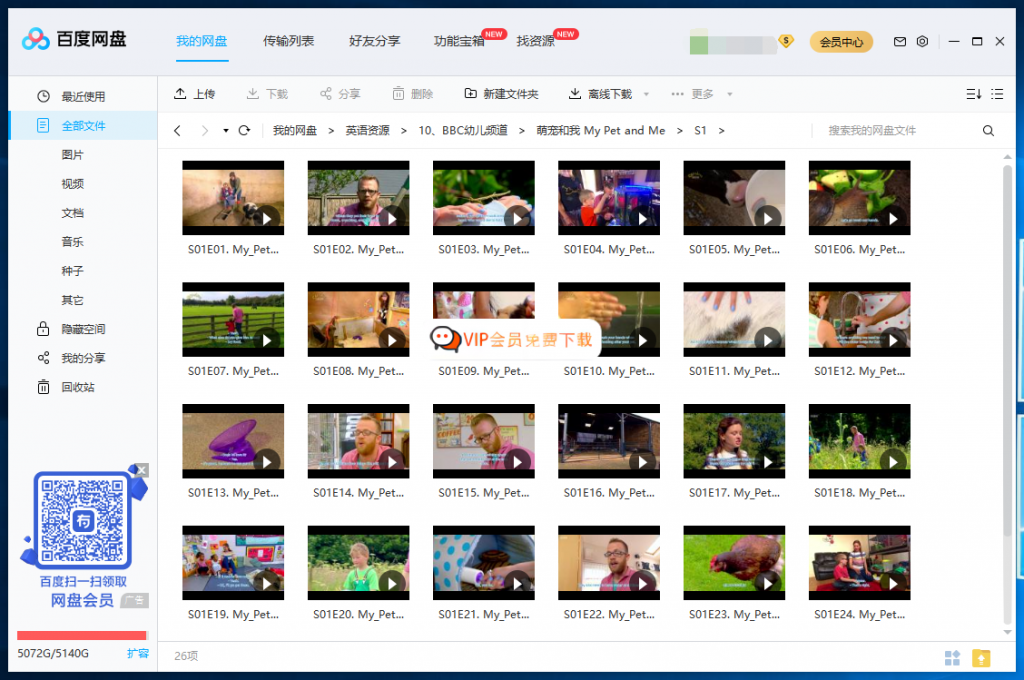This screenshot has height=680, width=1024.
Task: Open 隐藏空间 hidden space
Action: 83,329
